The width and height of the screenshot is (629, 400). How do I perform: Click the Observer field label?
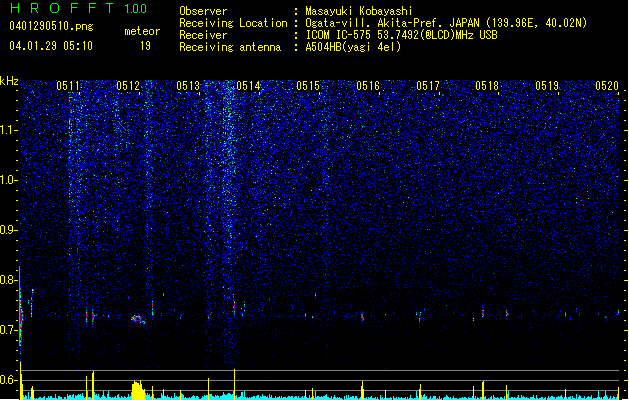point(203,11)
